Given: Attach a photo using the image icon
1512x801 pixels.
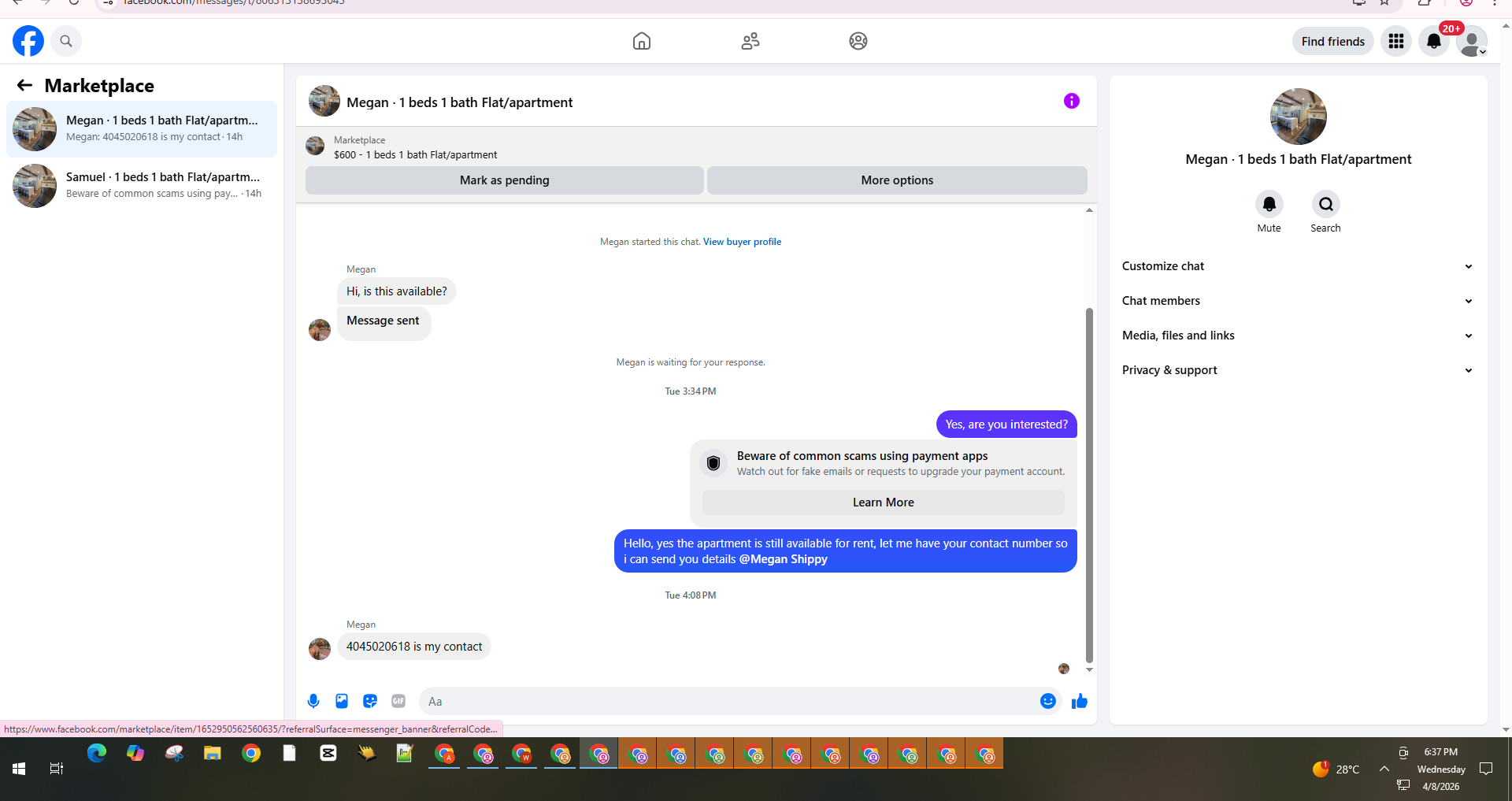Looking at the screenshot, I should click(x=342, y=701).
